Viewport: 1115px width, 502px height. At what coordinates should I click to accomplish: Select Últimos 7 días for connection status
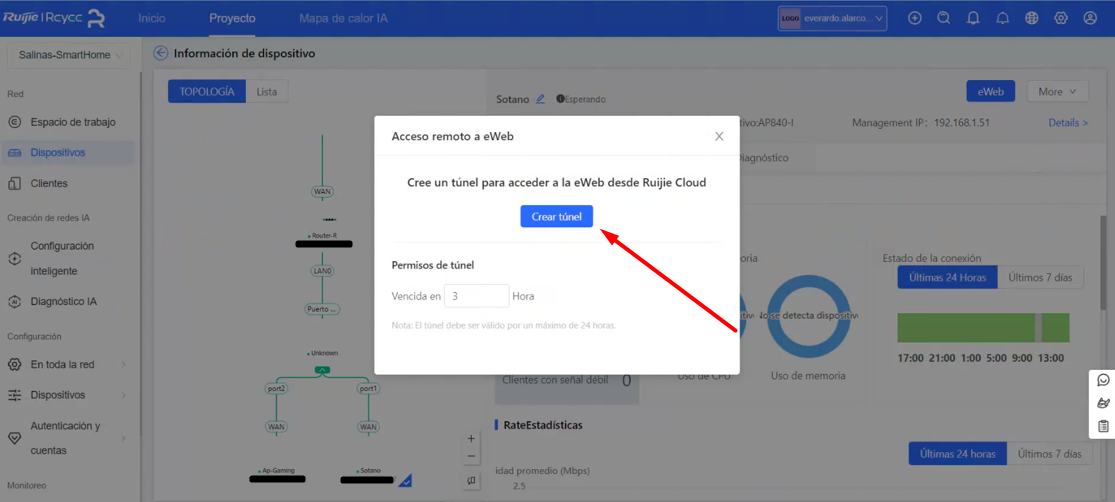tap(1040, 277)
